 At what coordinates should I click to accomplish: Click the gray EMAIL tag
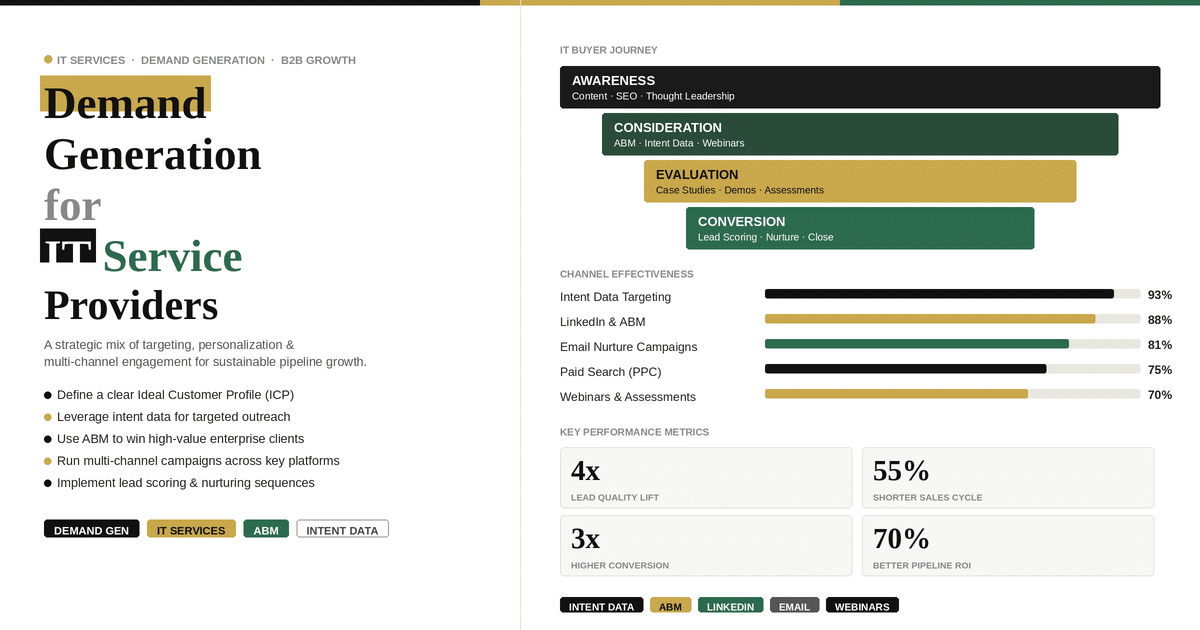(794, 606)
